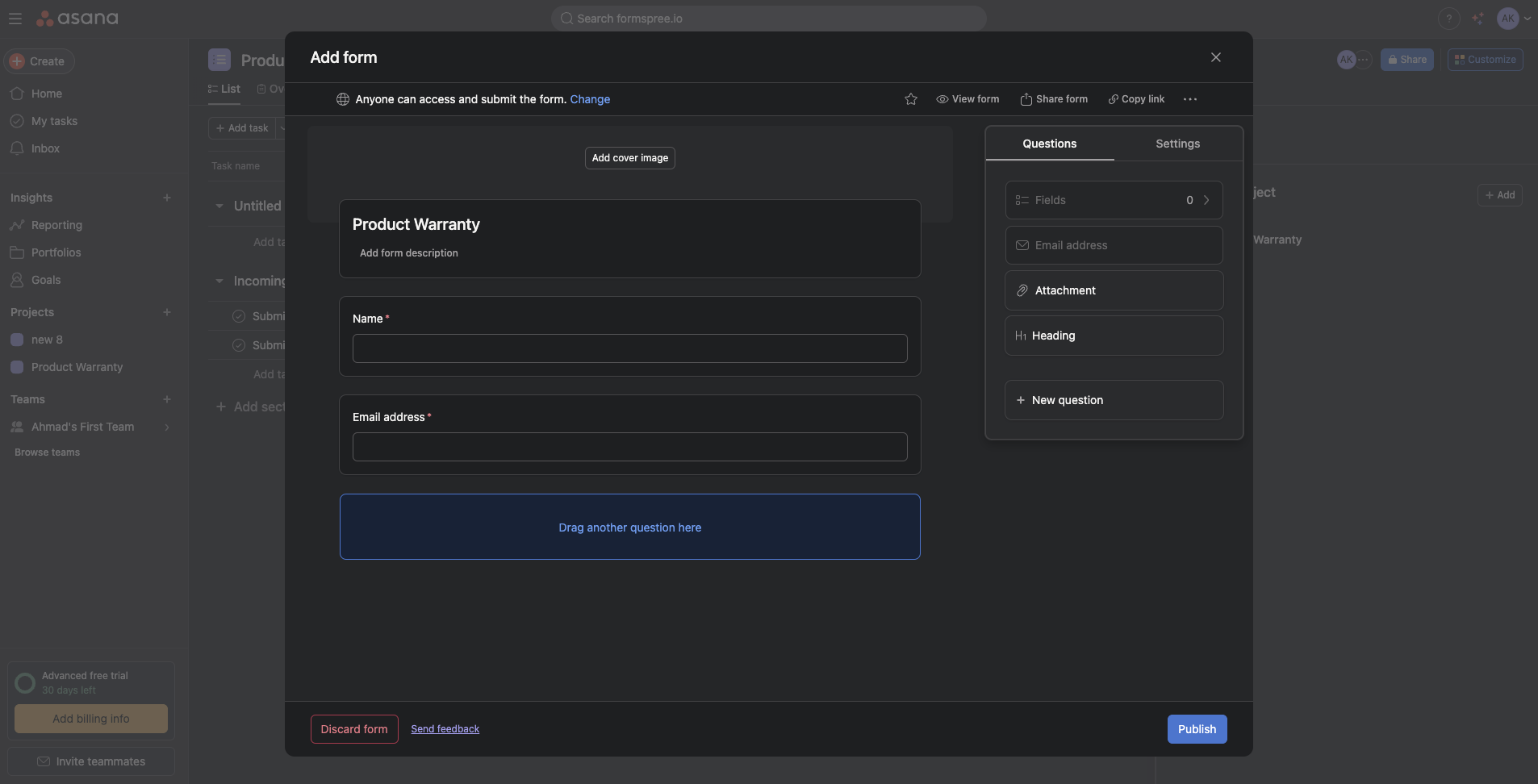Select the Name input field
This screenshot has height=784, width=1538.
[629, 348]
